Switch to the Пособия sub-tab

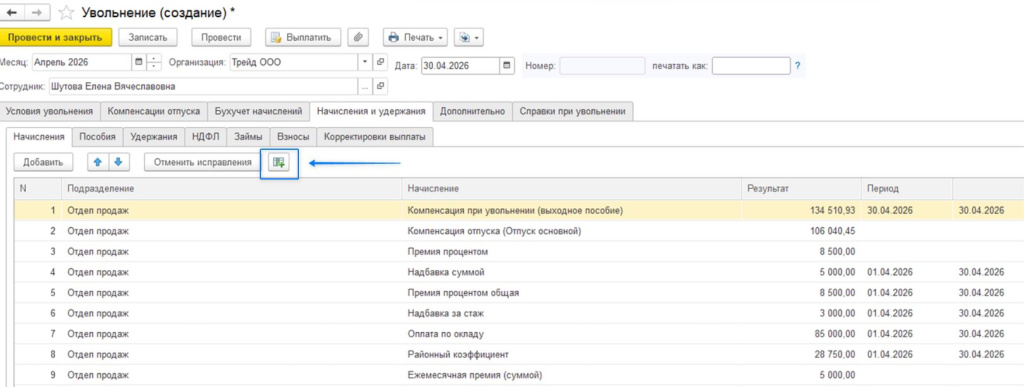point(97,137)
